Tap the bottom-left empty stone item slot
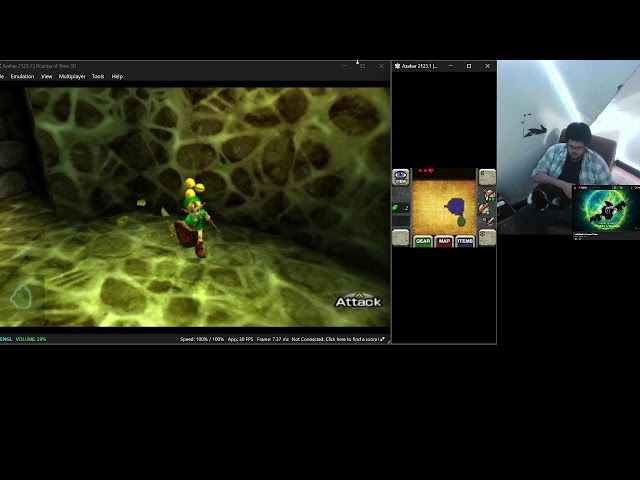This screenshot has width=640, height=480. (x=400, y=238)
